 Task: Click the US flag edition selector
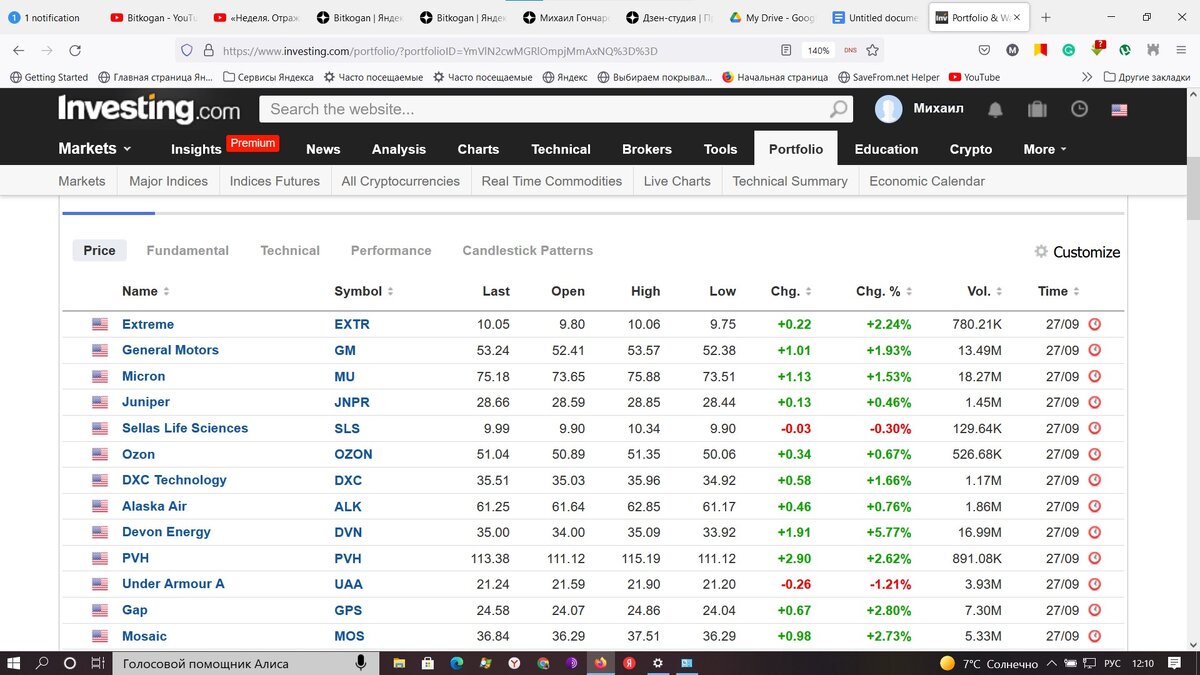[1119, 109]
